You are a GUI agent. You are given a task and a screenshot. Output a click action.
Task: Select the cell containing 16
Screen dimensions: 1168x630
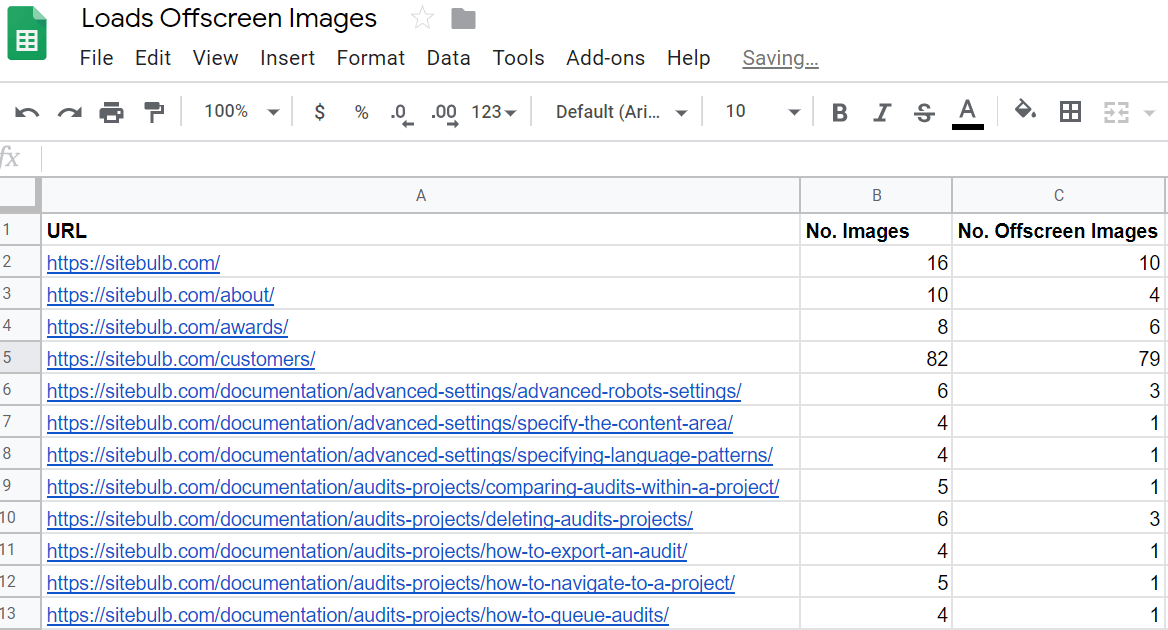pyautogui.click(x=877, y=262)
